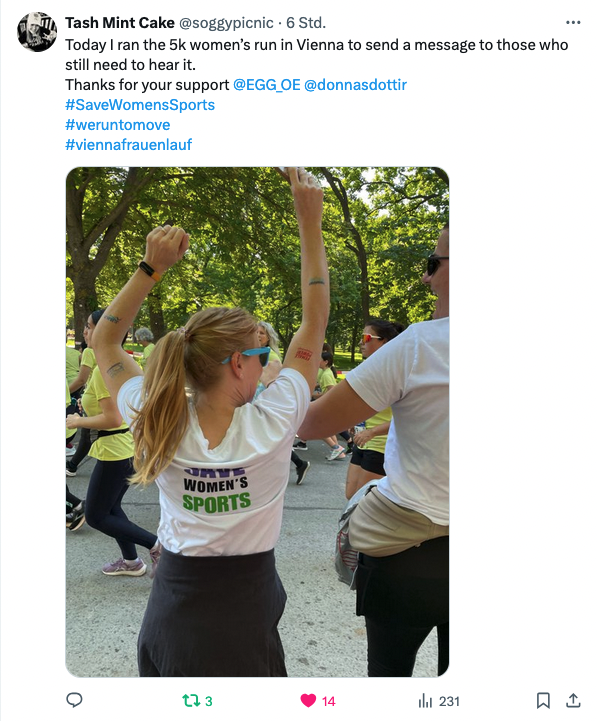Open the #viennafrauenlauf hashtag

128,145
